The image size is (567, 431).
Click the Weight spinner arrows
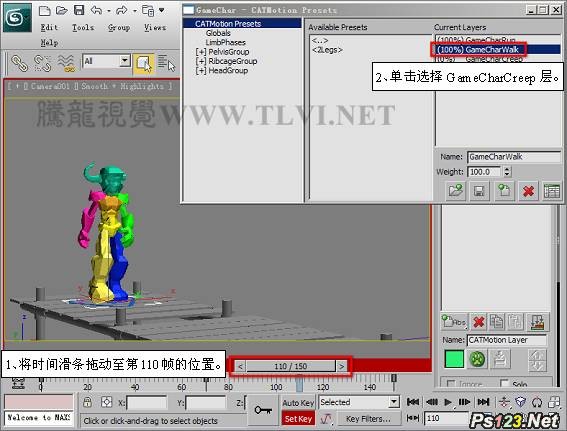pos(507,172)
